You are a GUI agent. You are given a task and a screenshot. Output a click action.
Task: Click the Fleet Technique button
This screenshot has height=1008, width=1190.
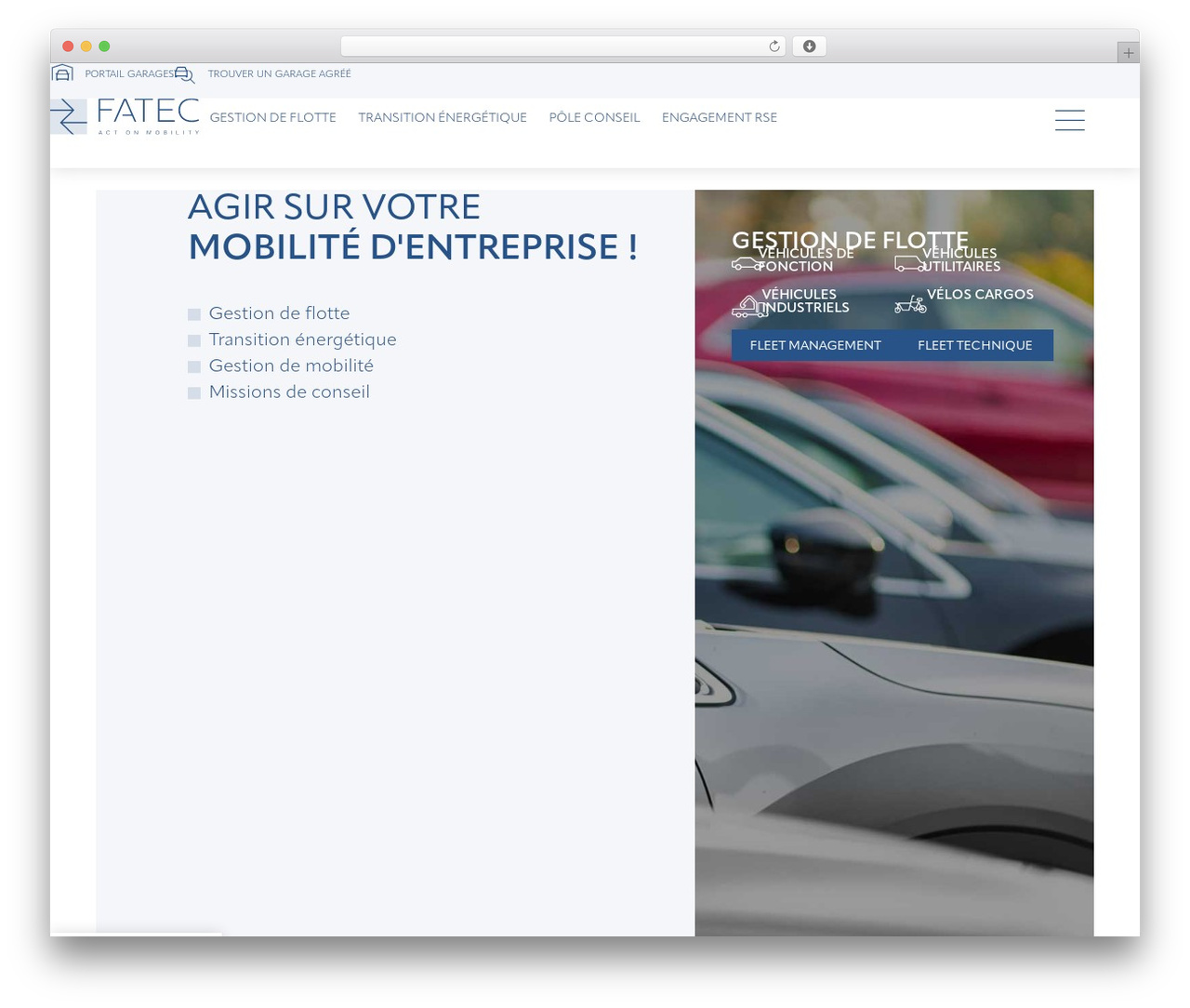tap(975, 345)
